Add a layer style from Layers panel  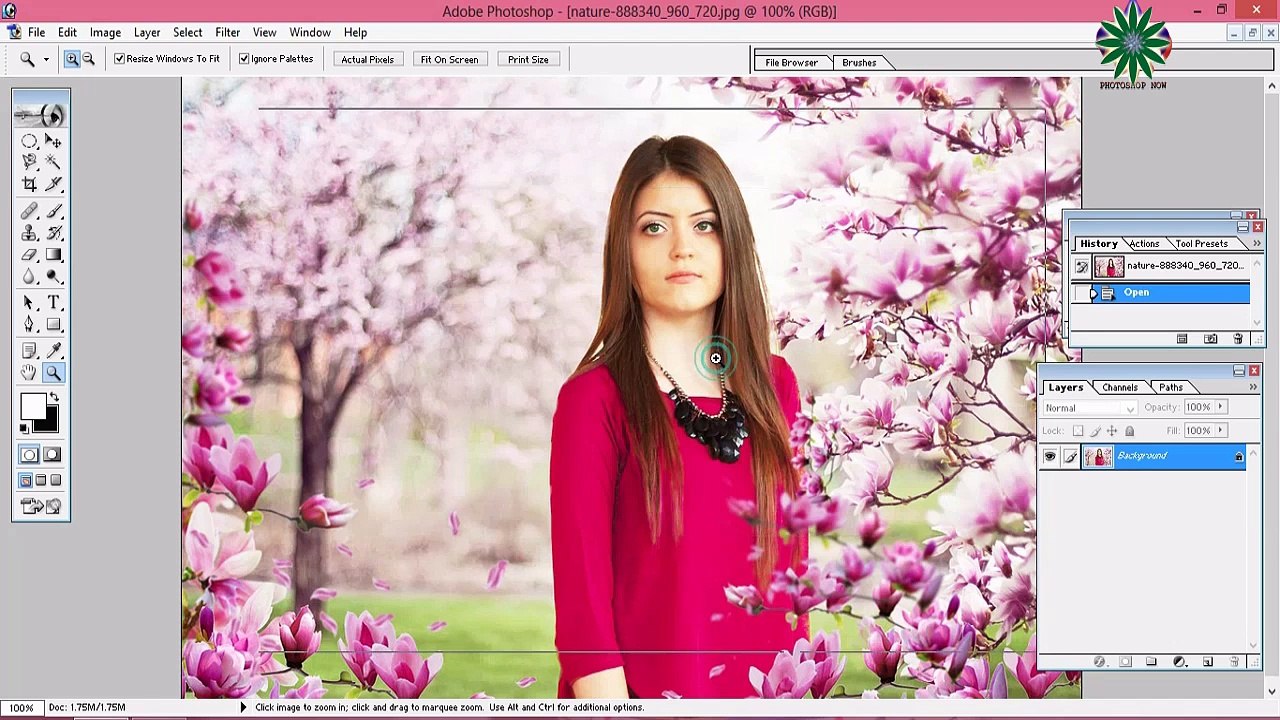point(1099,662)
